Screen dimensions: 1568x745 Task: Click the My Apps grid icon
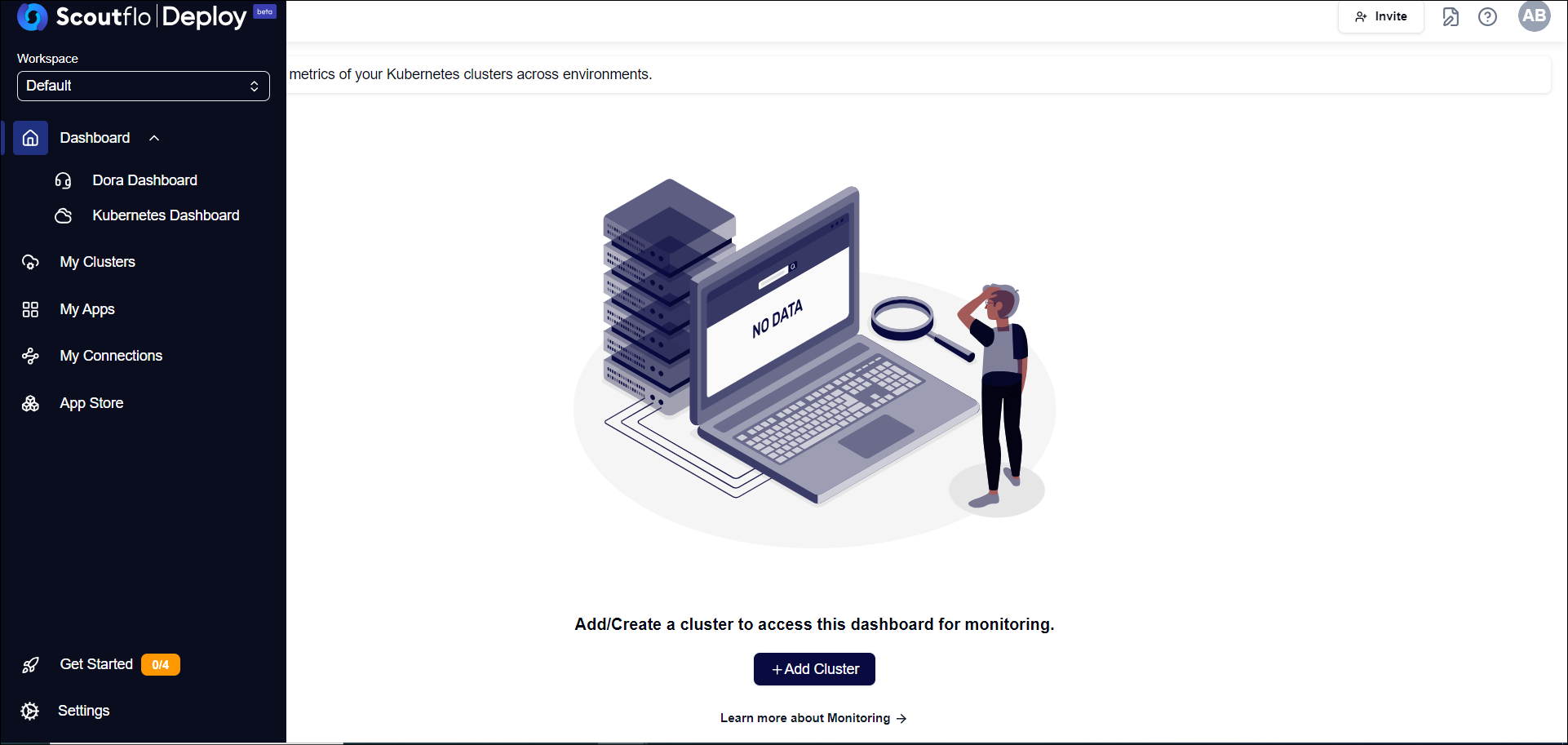coord(30,309)
